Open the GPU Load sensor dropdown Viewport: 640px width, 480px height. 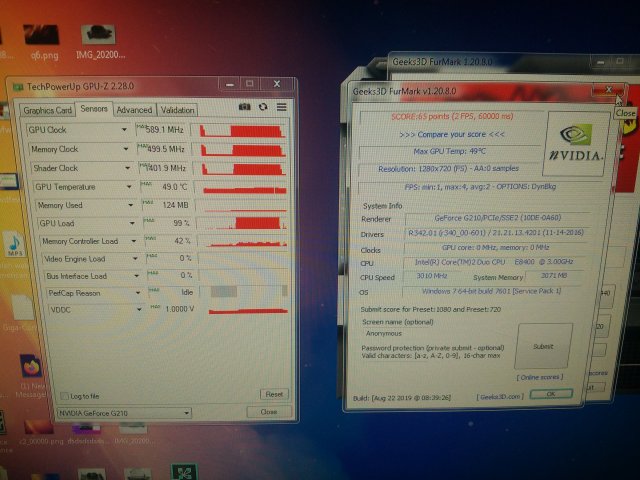(132, 223)
